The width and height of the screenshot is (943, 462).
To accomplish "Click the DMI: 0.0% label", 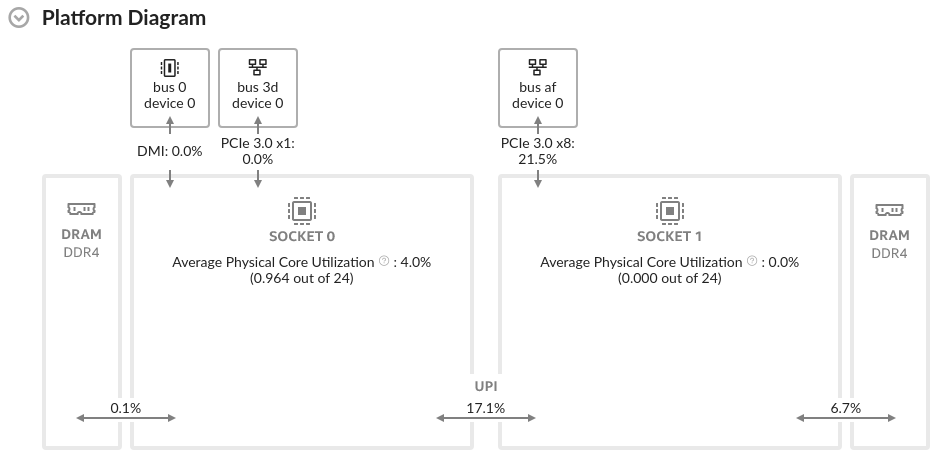I will pyautogui.click(x=170, y=151).
